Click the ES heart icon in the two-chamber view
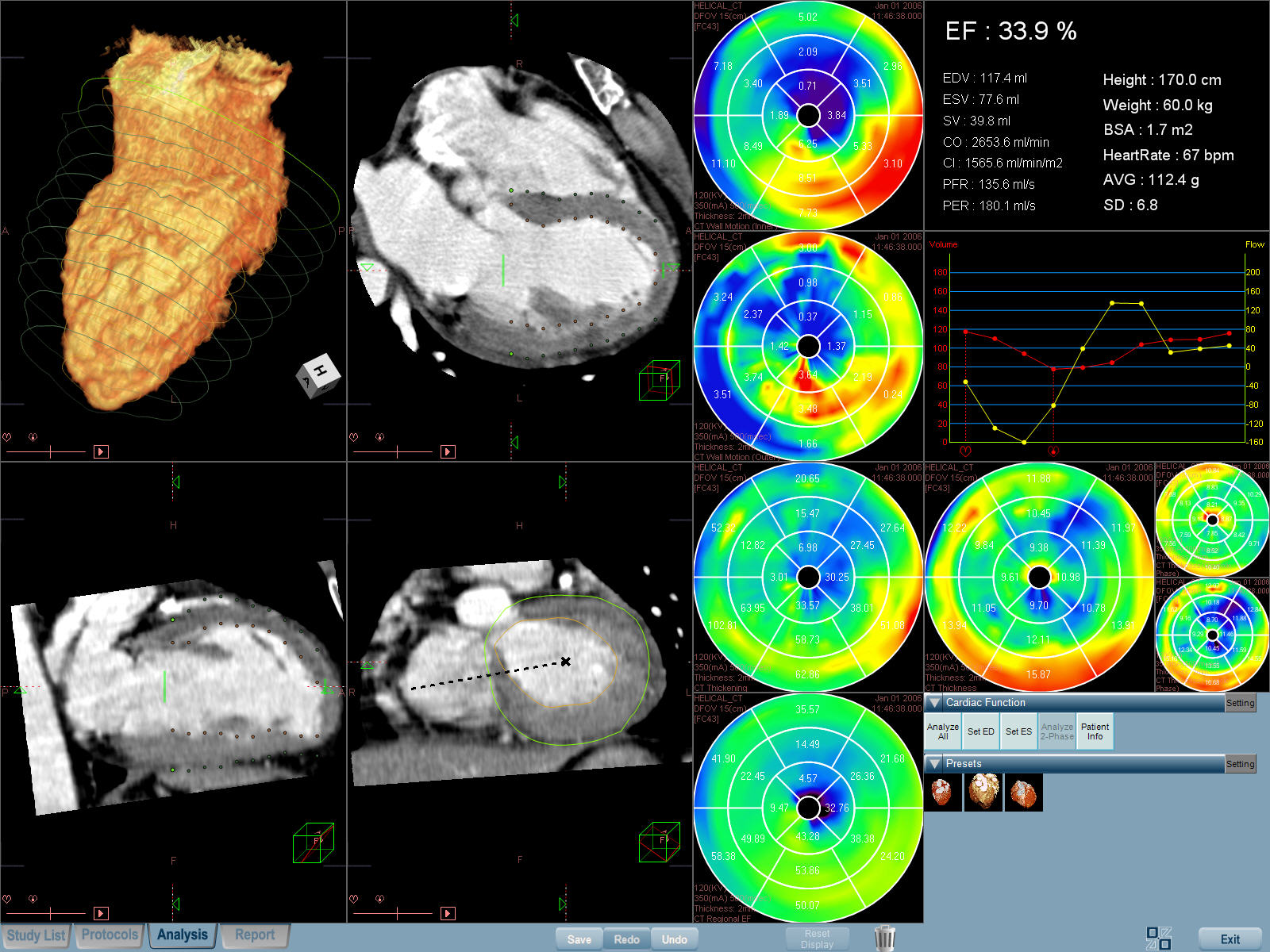This screenshot has height=952, width=1270. [x=33, y=899]
